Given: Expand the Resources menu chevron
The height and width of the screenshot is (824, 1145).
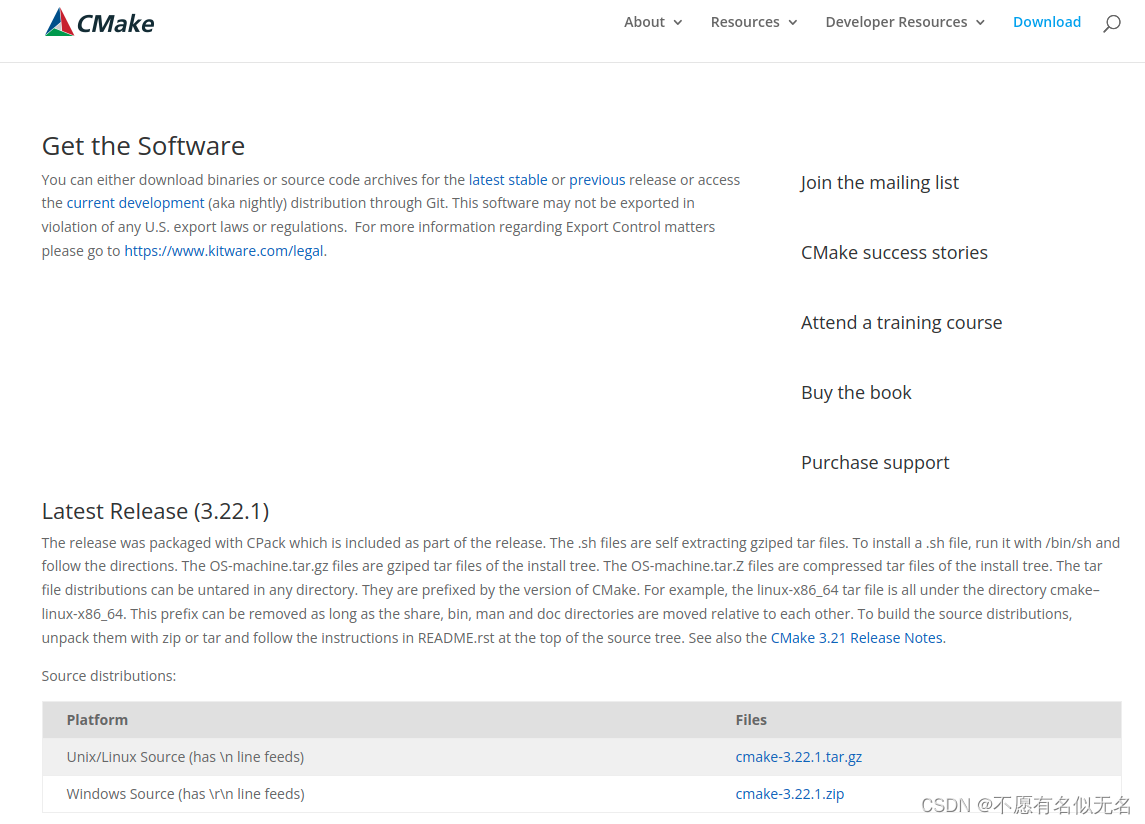Looking at the screenshot, I should 792,23.
